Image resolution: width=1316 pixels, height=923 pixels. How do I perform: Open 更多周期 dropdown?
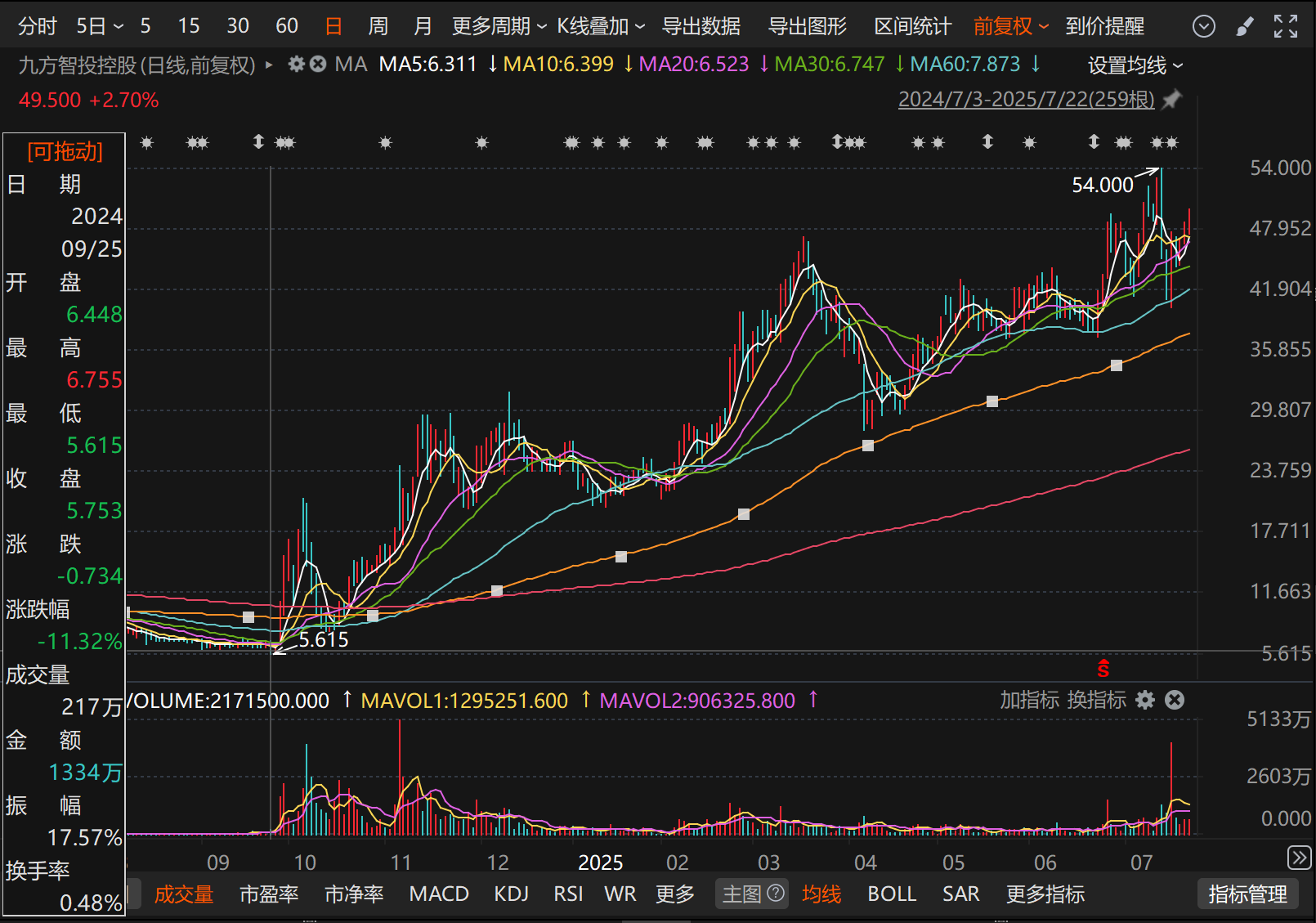(499, 26)
